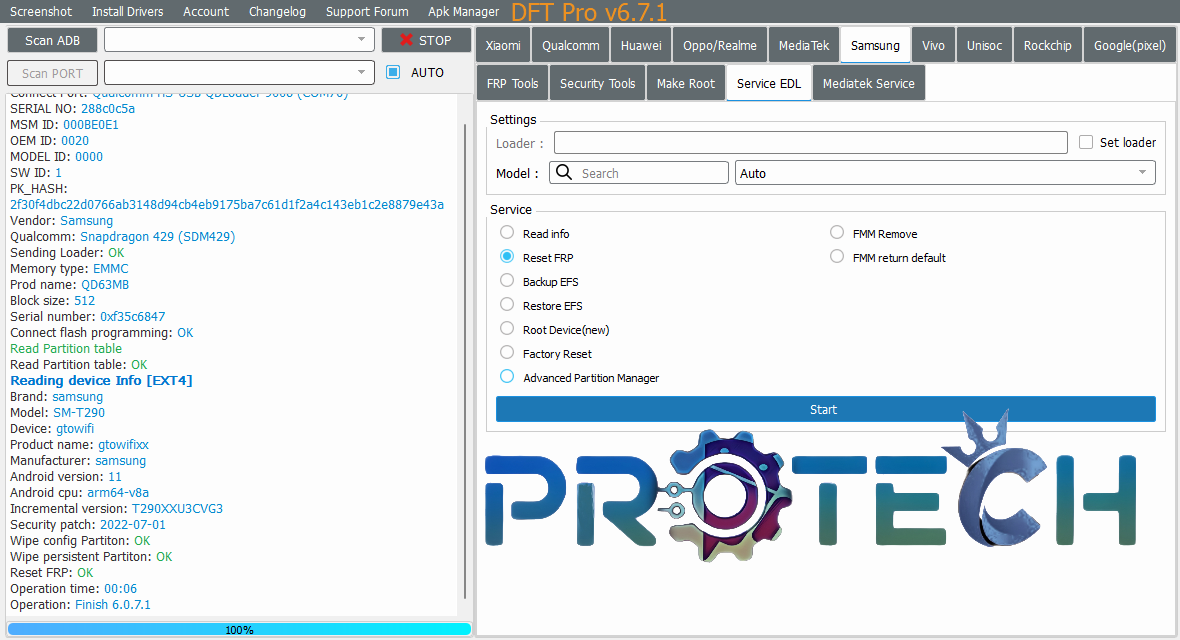Select the Samsung tab
The image size is (1180, 640).
[875, 45]
